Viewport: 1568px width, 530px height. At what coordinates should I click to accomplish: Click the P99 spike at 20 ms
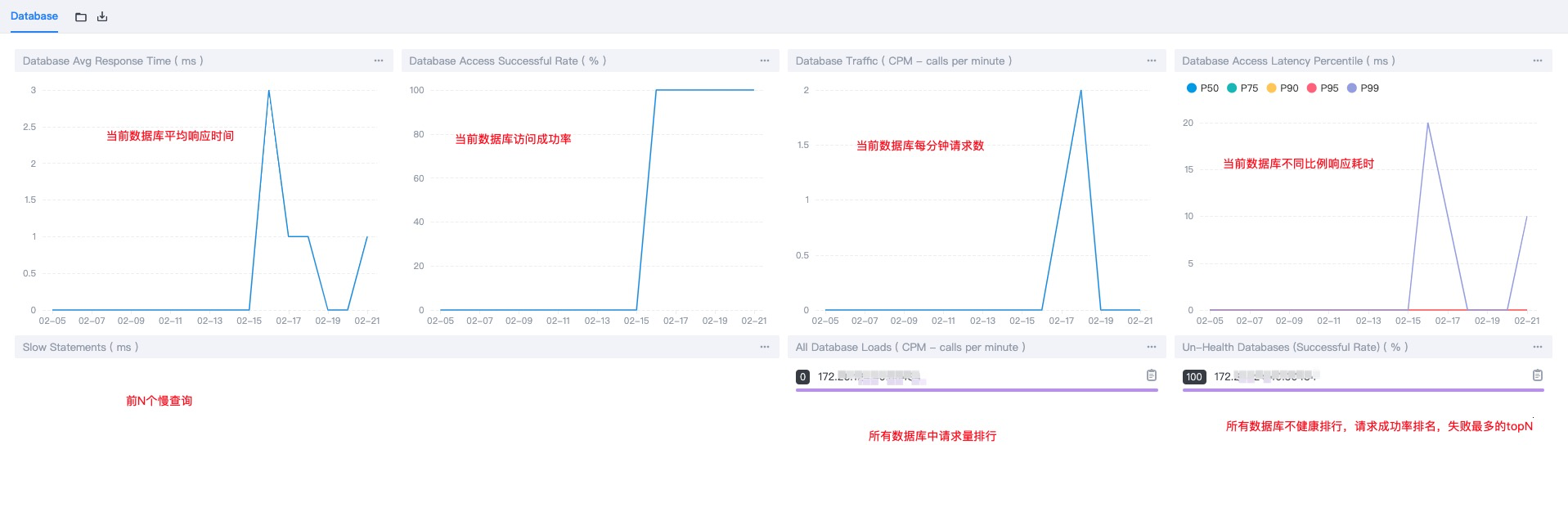point(1428,124)
